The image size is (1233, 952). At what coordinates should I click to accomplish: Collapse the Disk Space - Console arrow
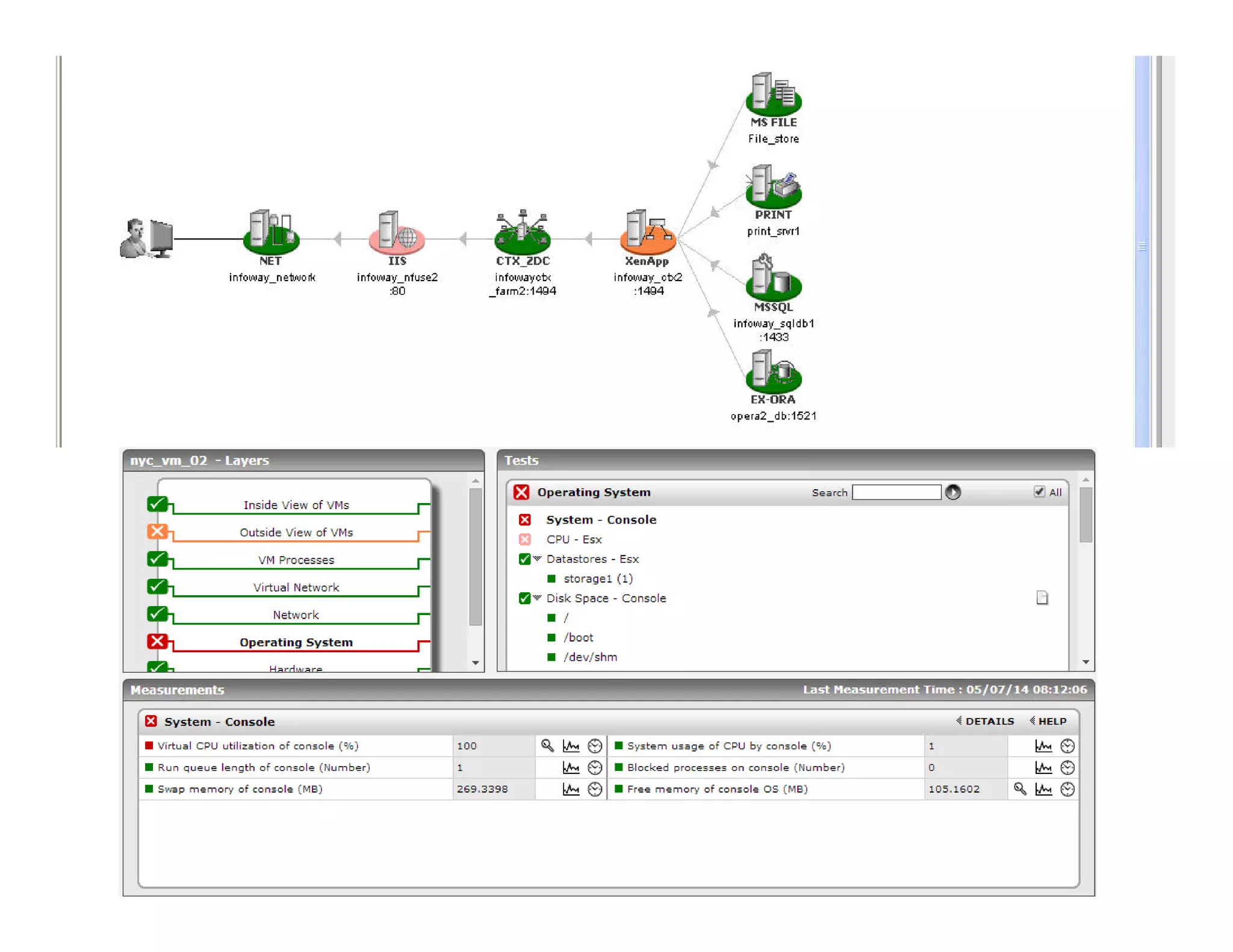pos(537,598)
